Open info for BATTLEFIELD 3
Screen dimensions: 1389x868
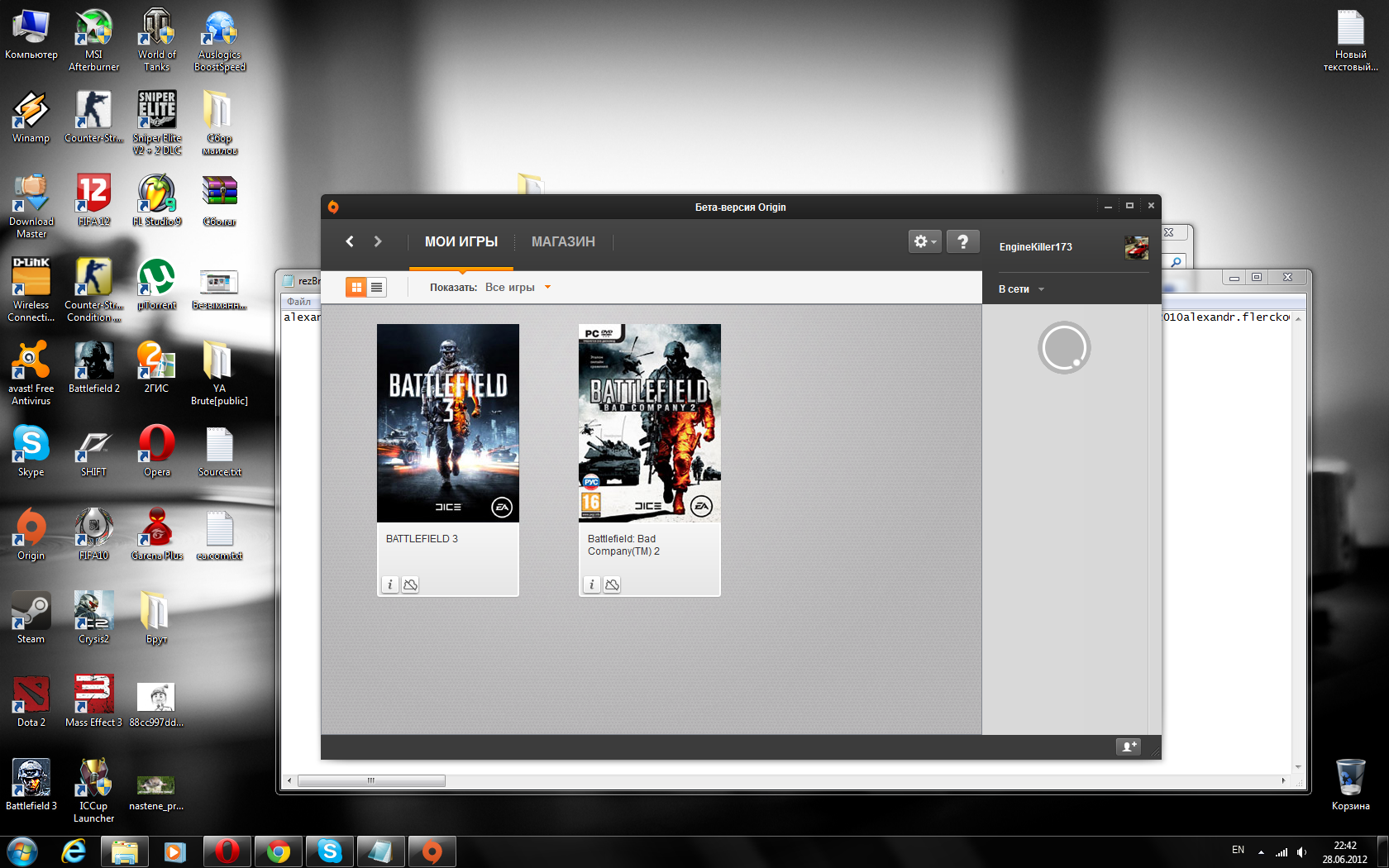(x=390, y=584)
